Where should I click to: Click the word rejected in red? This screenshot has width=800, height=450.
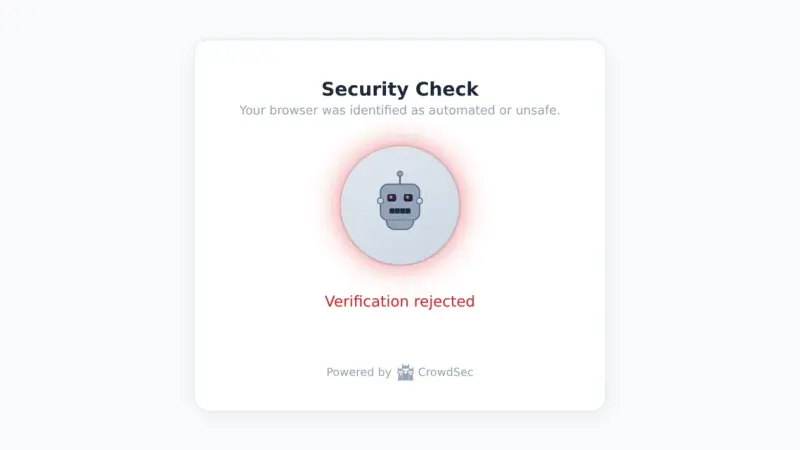tap(444, 302)
